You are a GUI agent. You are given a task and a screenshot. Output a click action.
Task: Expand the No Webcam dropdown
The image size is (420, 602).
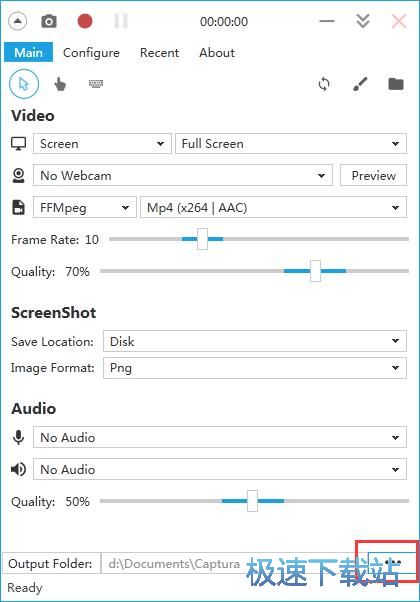tap(183, 175)
